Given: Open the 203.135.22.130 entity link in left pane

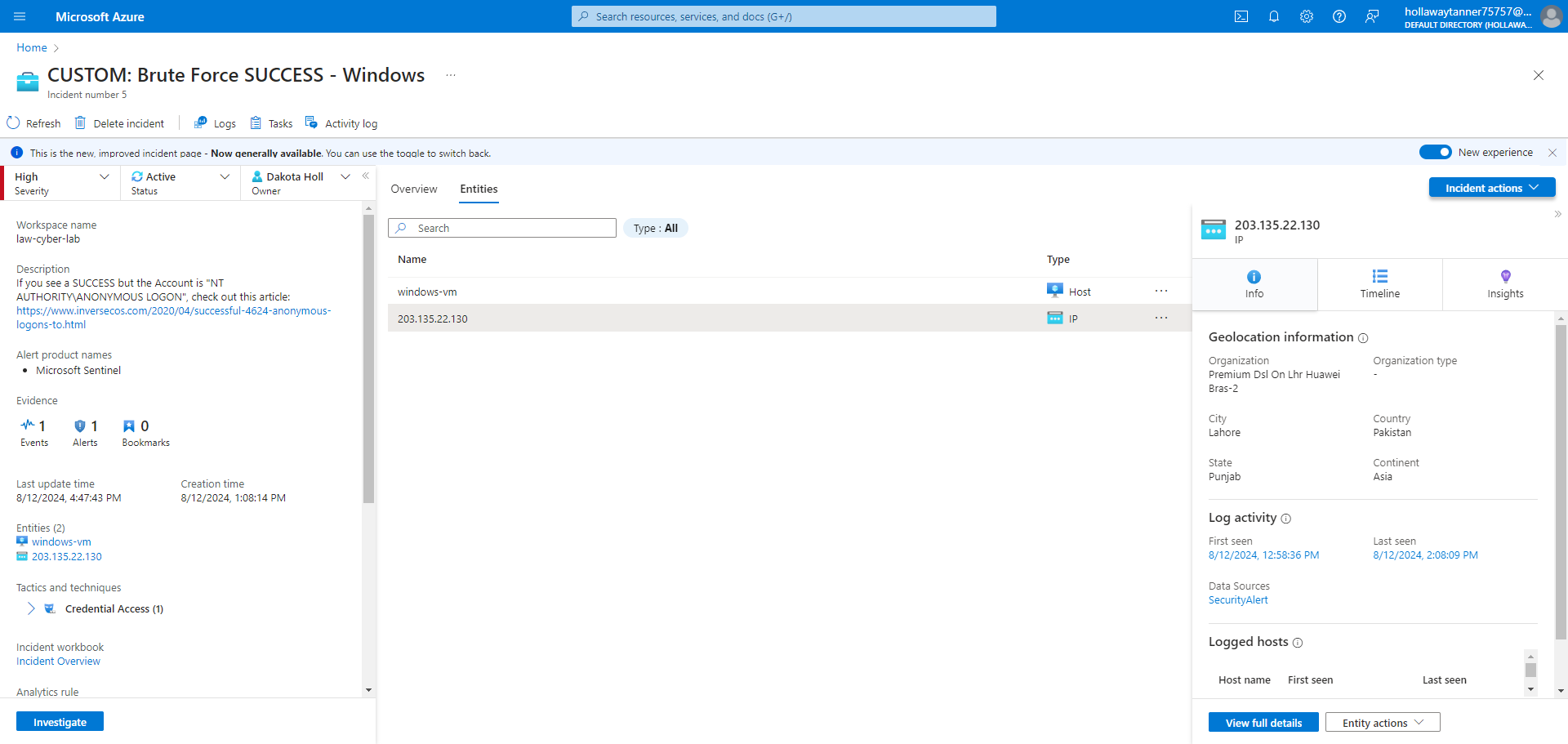Looking at the screenshot, I should pos(67,556).
